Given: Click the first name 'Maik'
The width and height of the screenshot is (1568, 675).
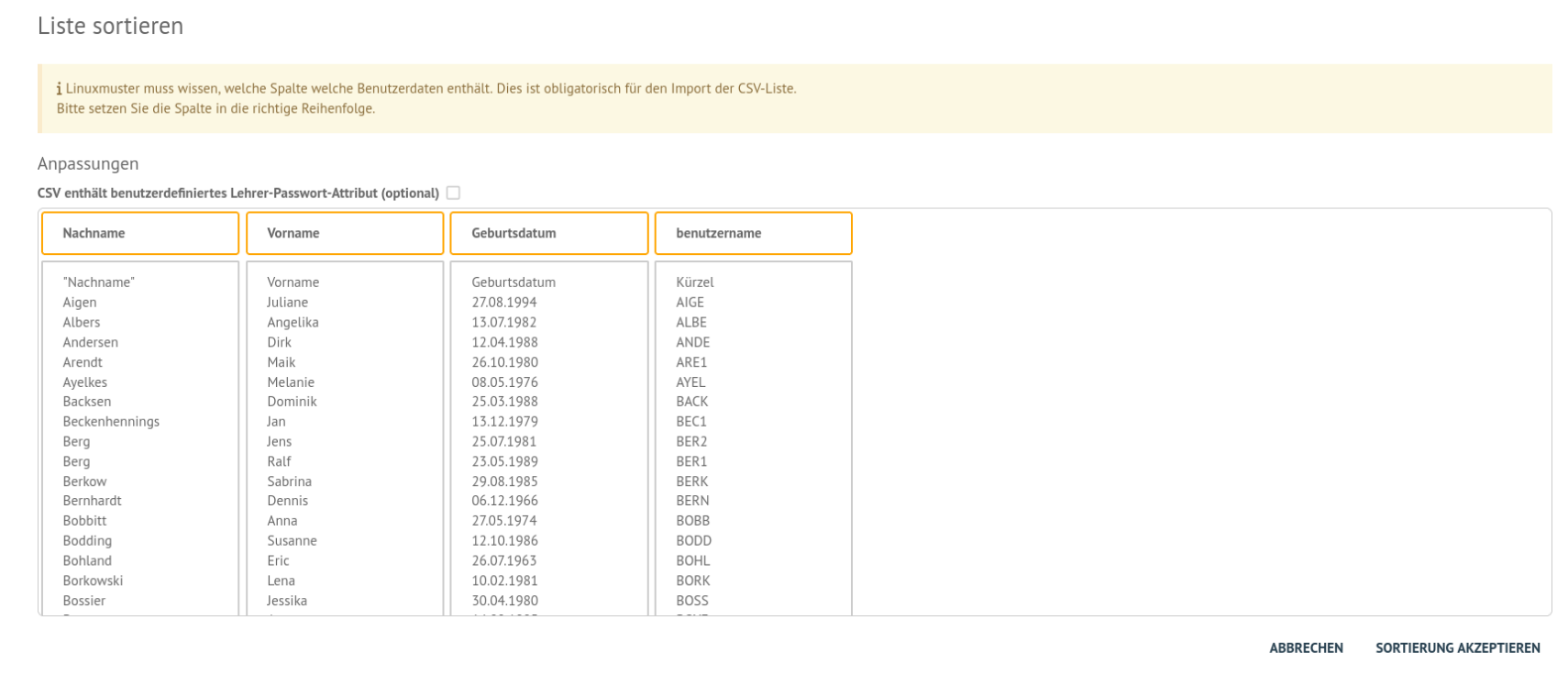Looking at the screenshot, I should 282,362.
